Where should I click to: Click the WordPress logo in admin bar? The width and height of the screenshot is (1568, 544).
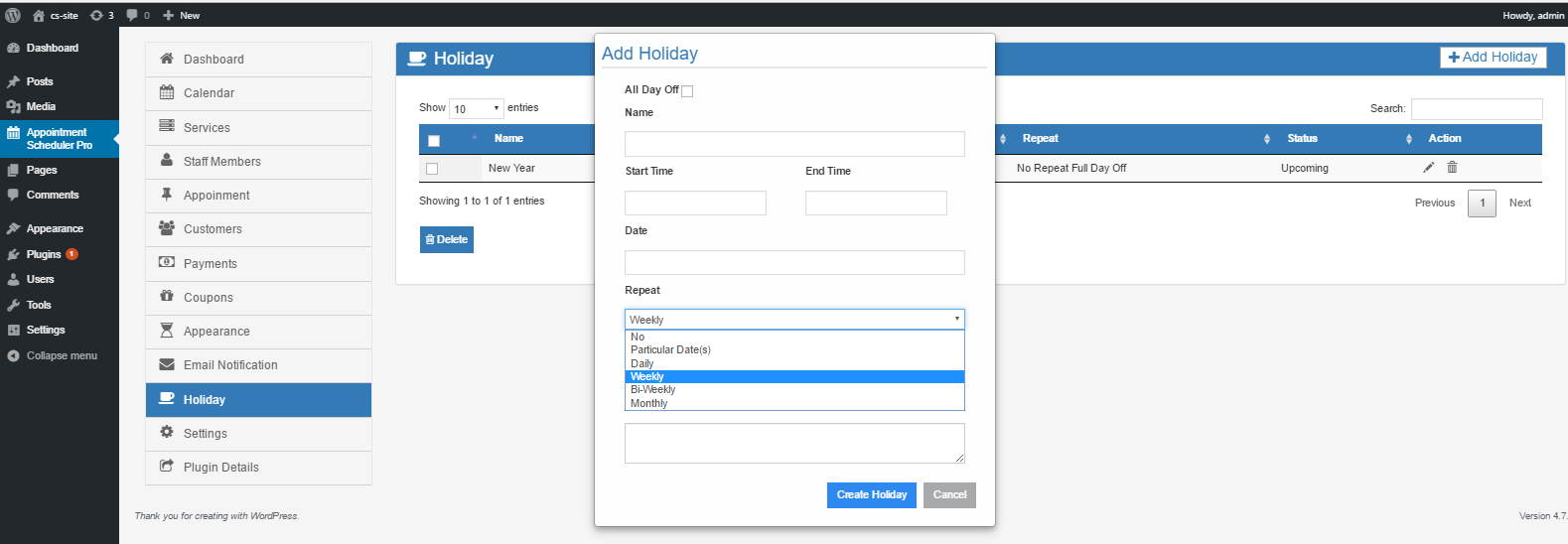click(13, 15)
